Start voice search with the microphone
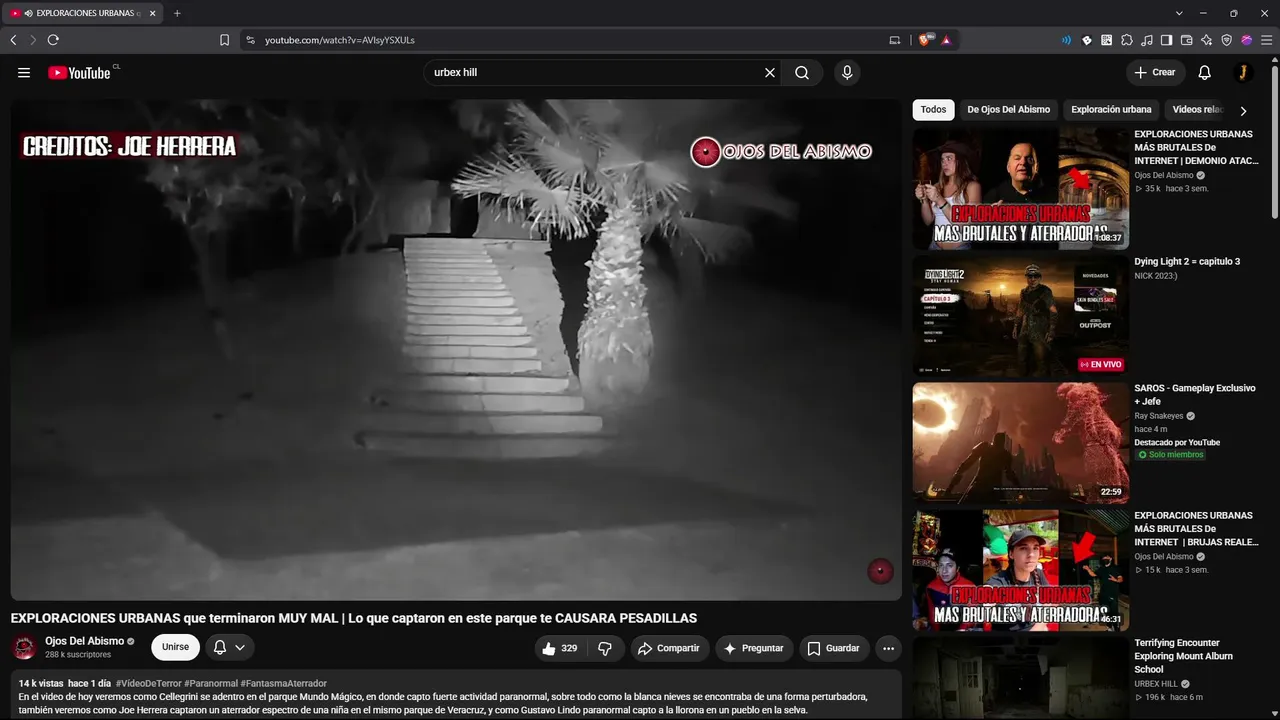Image resolution: width=1280 pixels, height=720 pixels. click(x=847, y=73)
